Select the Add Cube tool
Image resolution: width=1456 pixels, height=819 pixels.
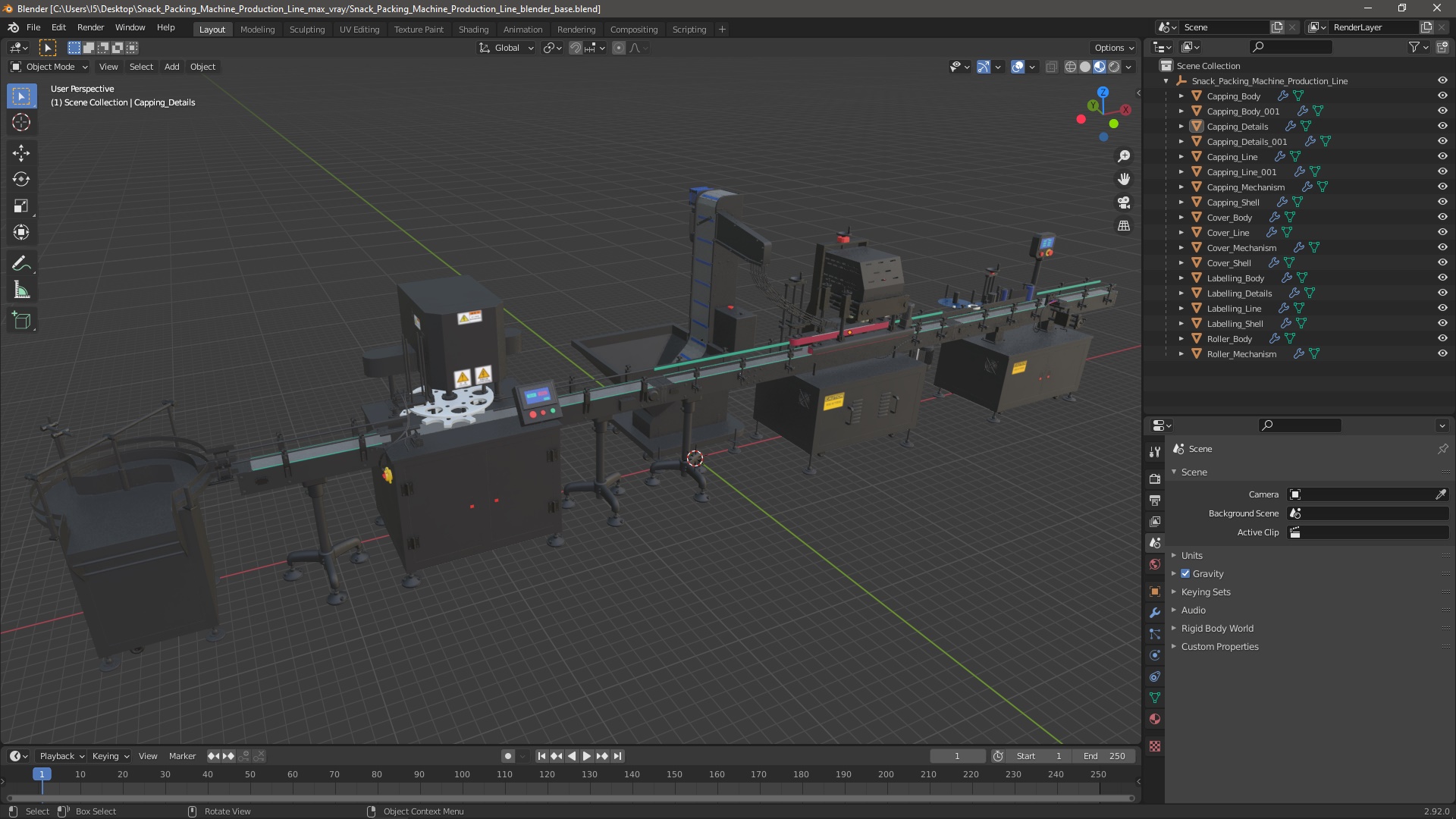(x=21, y=321)
